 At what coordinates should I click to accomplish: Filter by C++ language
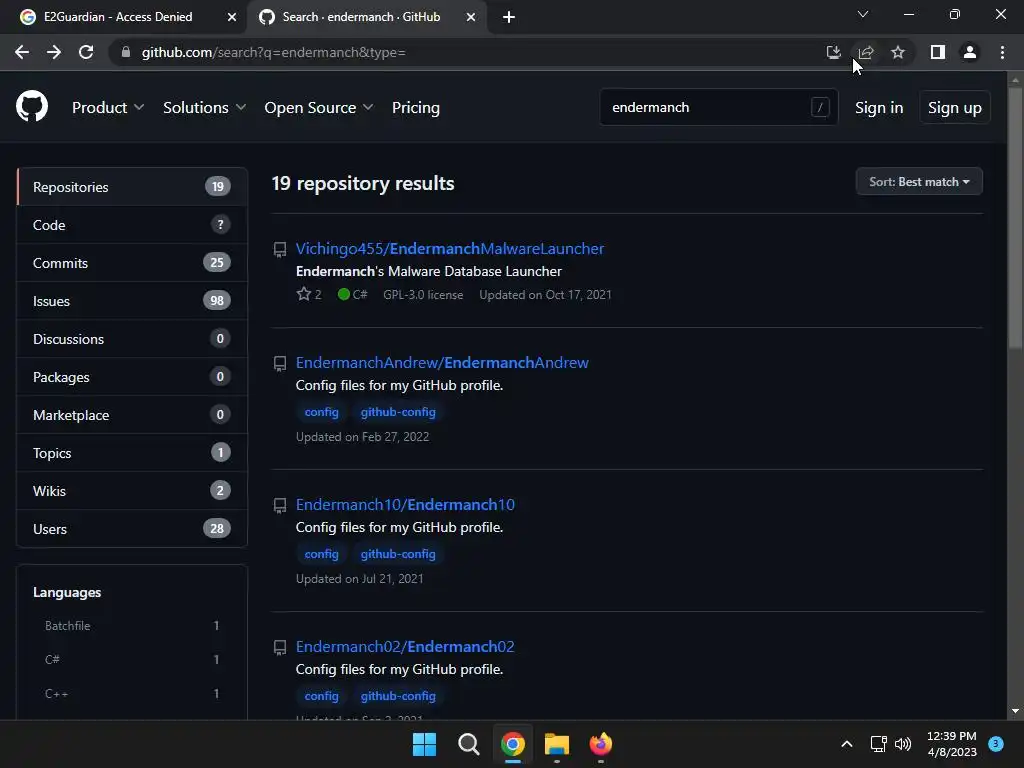pyautogui.click(x=132, y=694)
